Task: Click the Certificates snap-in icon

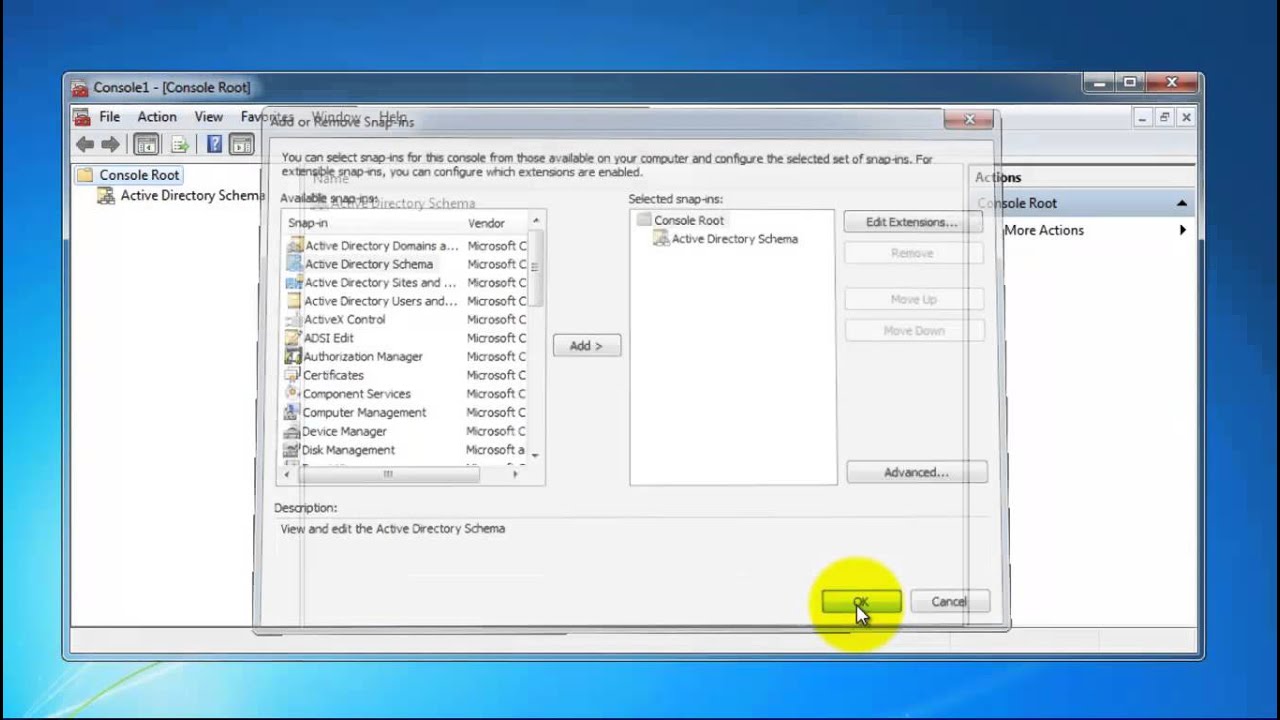Action: tap(292, 375)
